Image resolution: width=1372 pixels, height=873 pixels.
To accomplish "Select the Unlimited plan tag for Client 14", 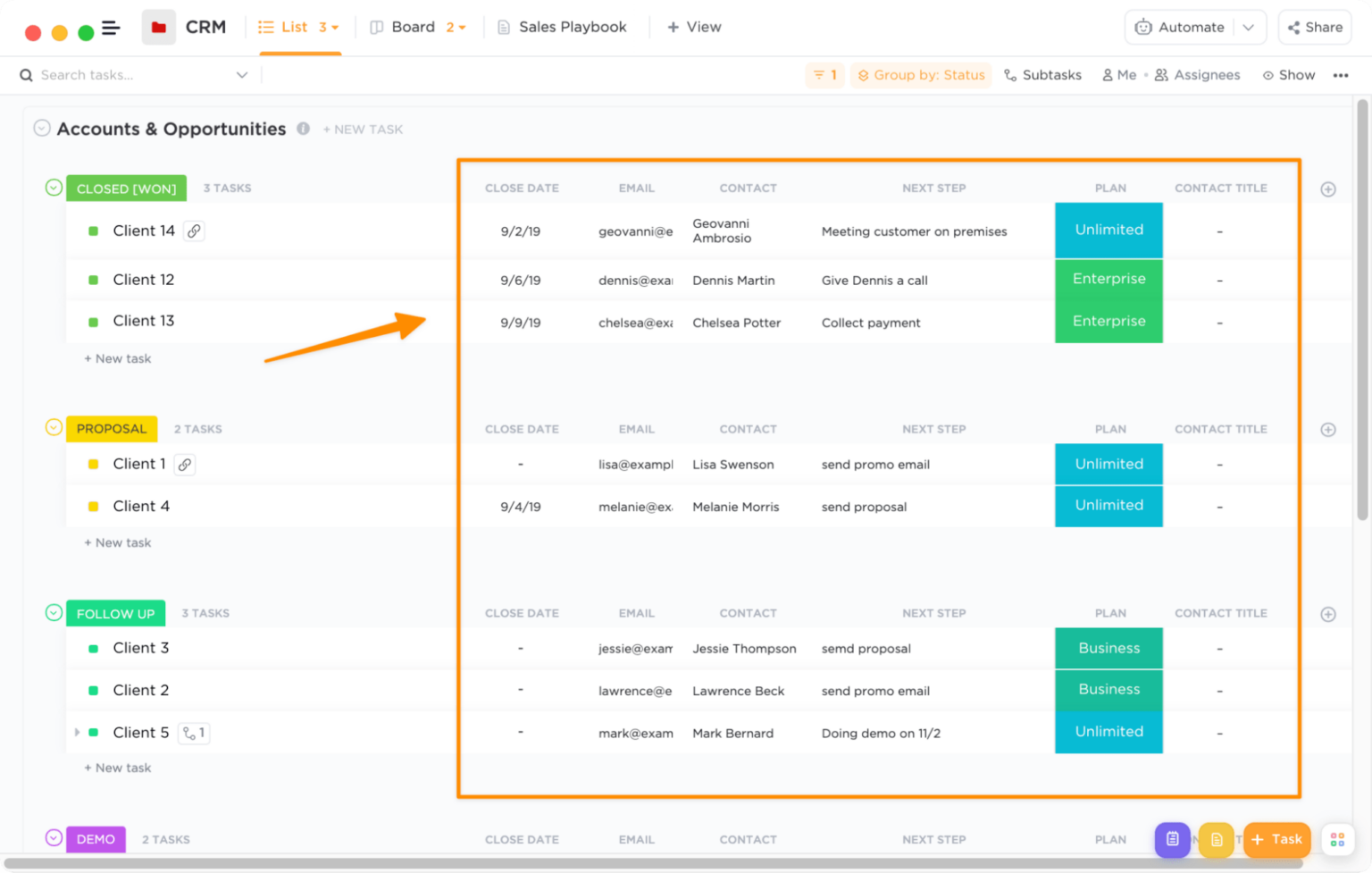I will click(x=1108, y=230).
